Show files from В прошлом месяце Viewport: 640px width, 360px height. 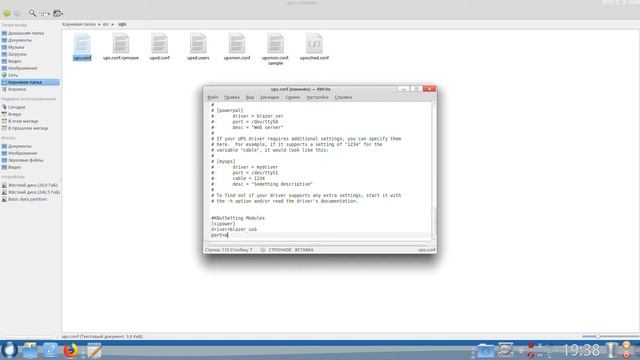point(27,128)
